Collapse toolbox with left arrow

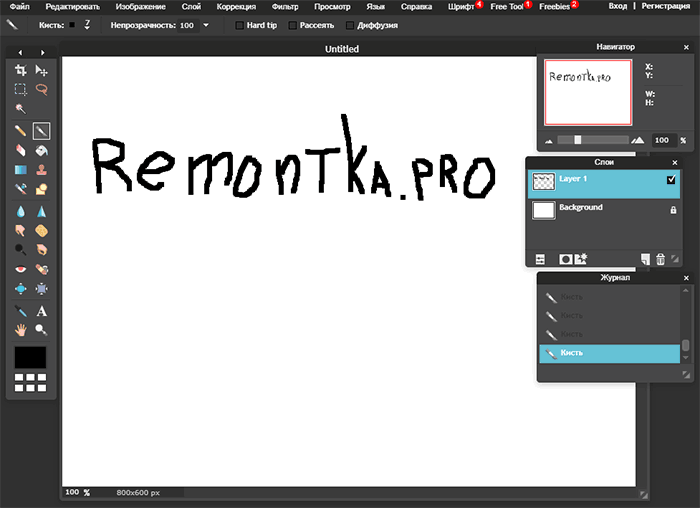pyautogui.click(x=20, y=53)
